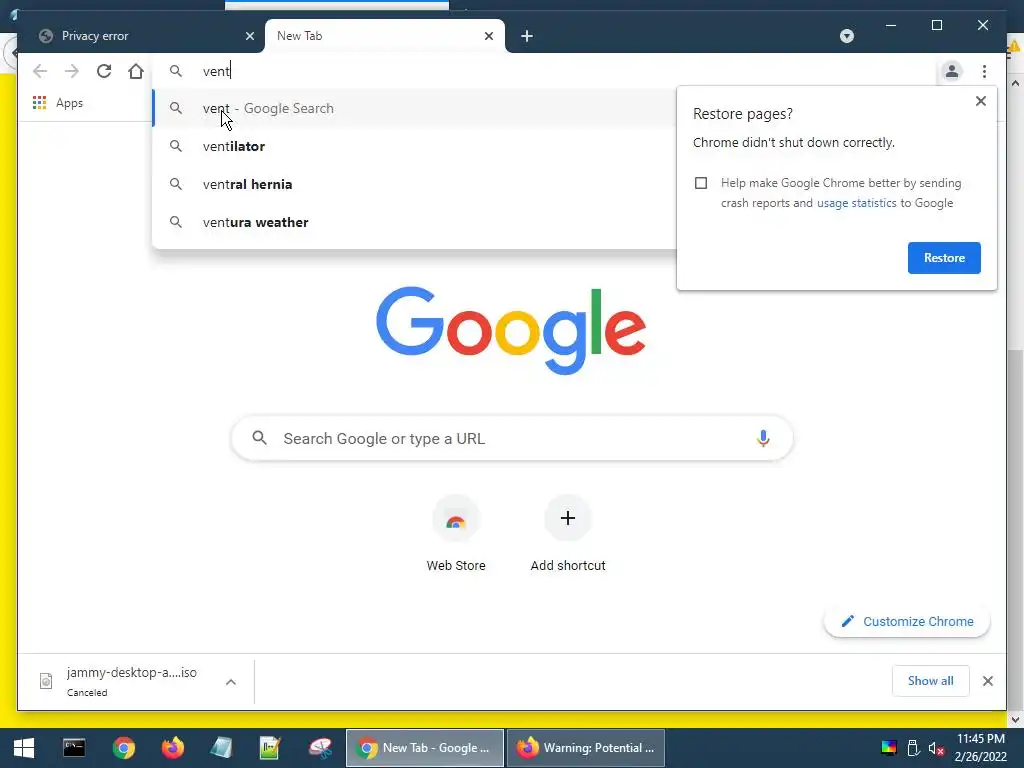This screenshot has width=1024, height=768.
Task: Choose the 'vent - Google Search' suggestion
Action: point(414,108)
